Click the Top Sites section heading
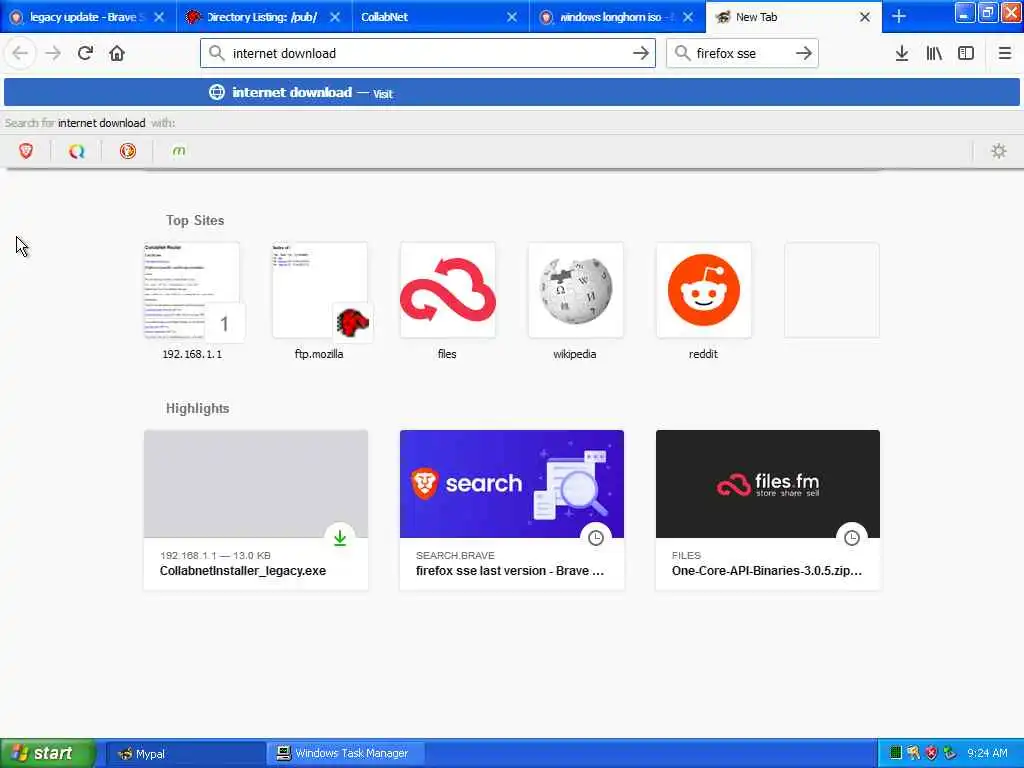 195,220
